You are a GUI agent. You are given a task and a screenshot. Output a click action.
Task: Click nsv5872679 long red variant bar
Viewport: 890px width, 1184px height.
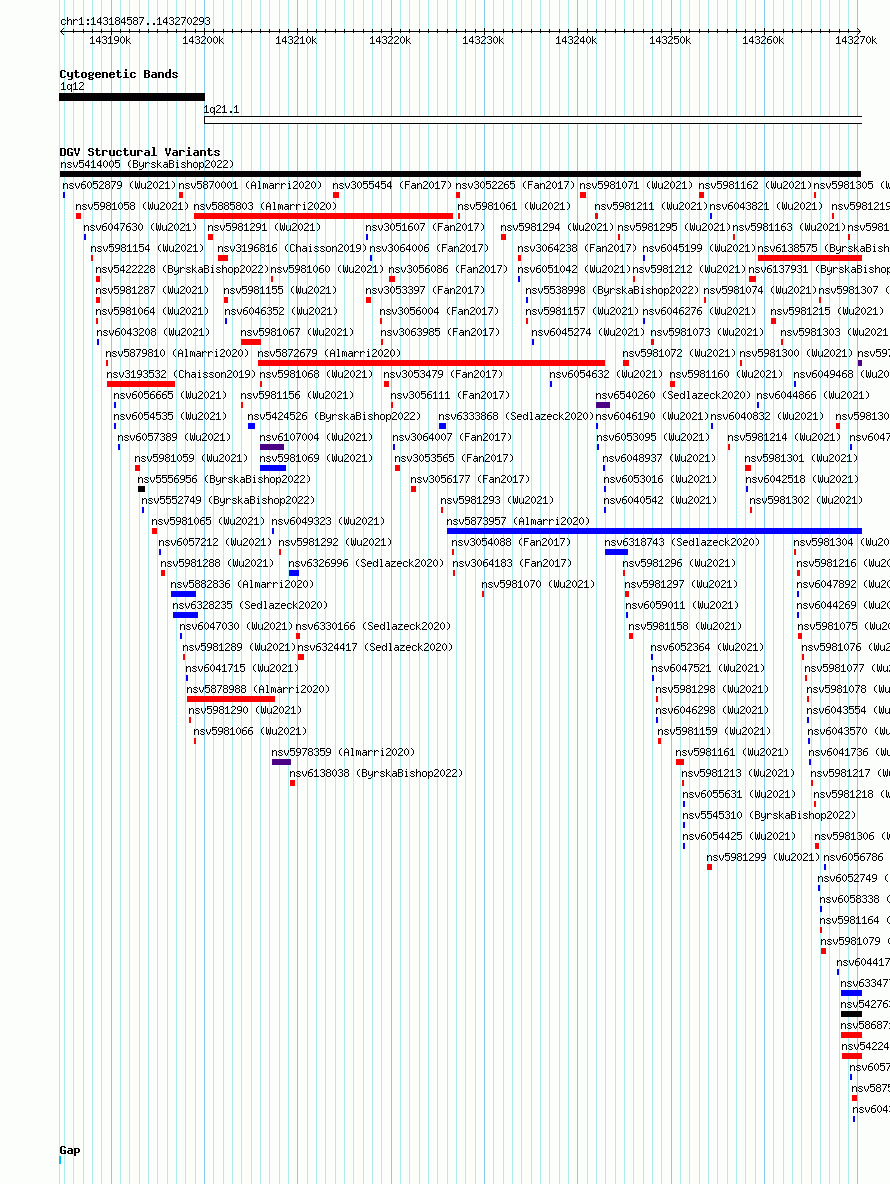point(431,363)
